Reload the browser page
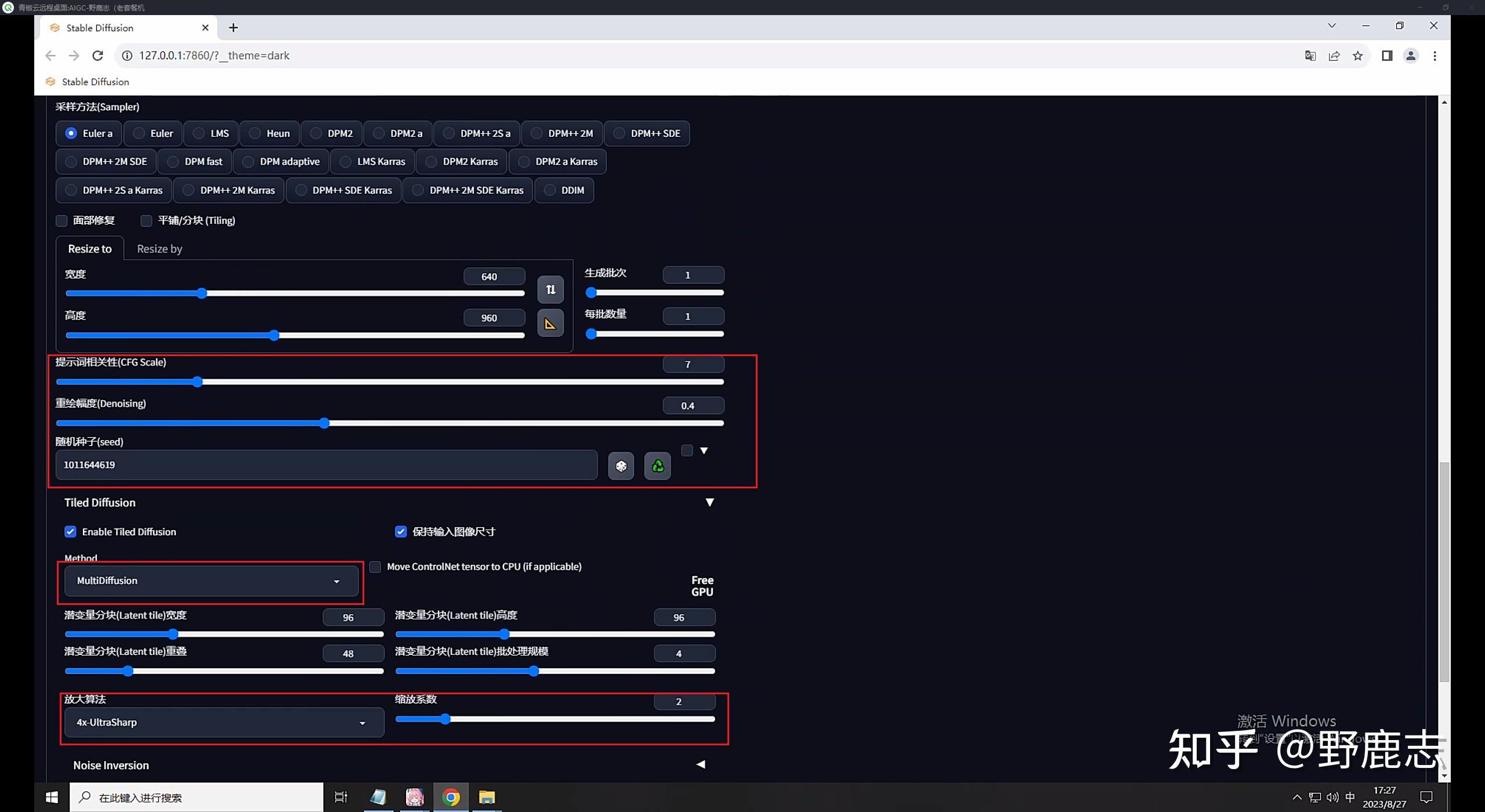 tap(97, 56)
